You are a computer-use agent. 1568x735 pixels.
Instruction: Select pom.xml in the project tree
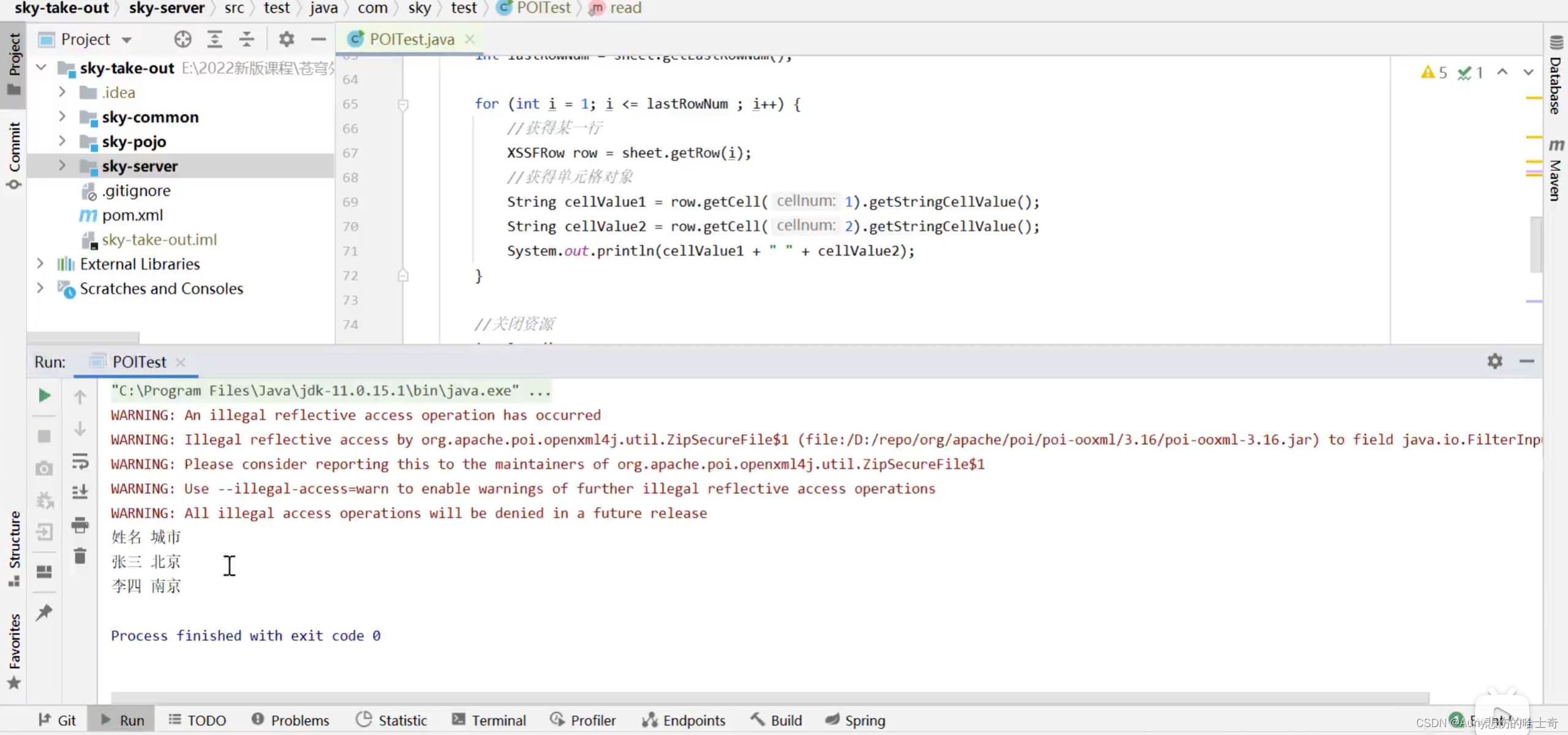132,215
